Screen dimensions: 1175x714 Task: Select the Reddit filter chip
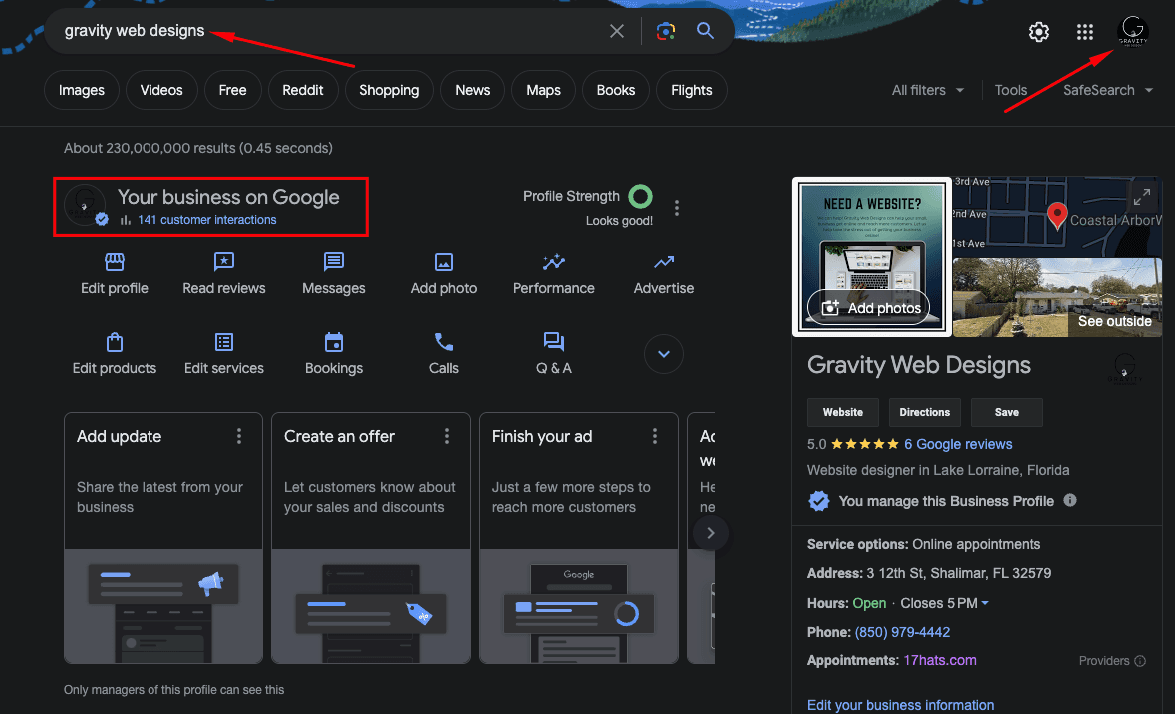(x=303, y=90)
